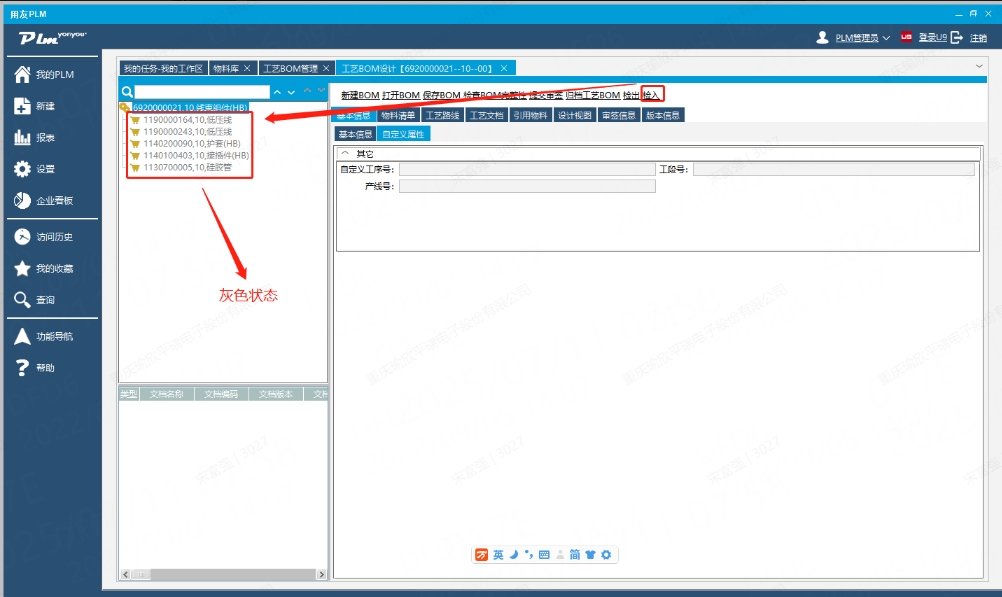Click 归档工艺BOM link
Image resolution: width=1002 pixels, height=597 pixels.
(592, 95)
